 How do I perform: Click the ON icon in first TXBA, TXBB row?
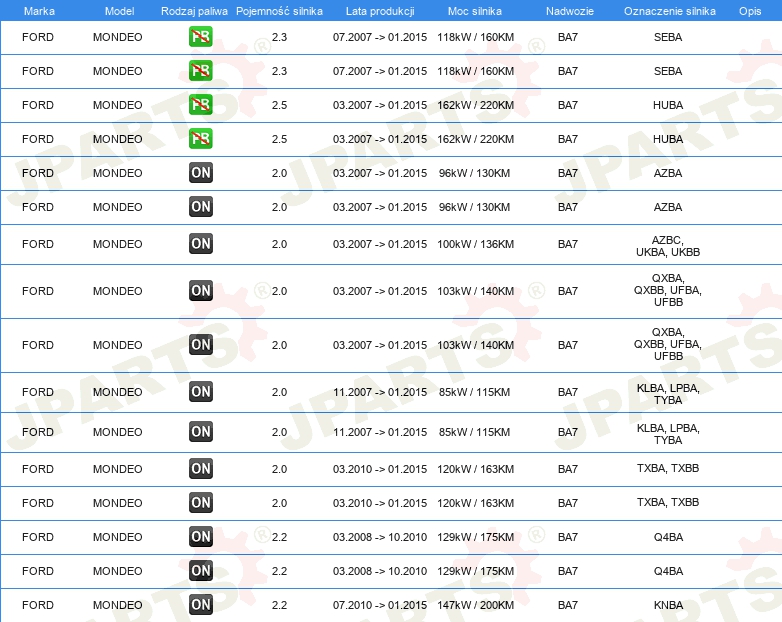[x=200, y=468]
